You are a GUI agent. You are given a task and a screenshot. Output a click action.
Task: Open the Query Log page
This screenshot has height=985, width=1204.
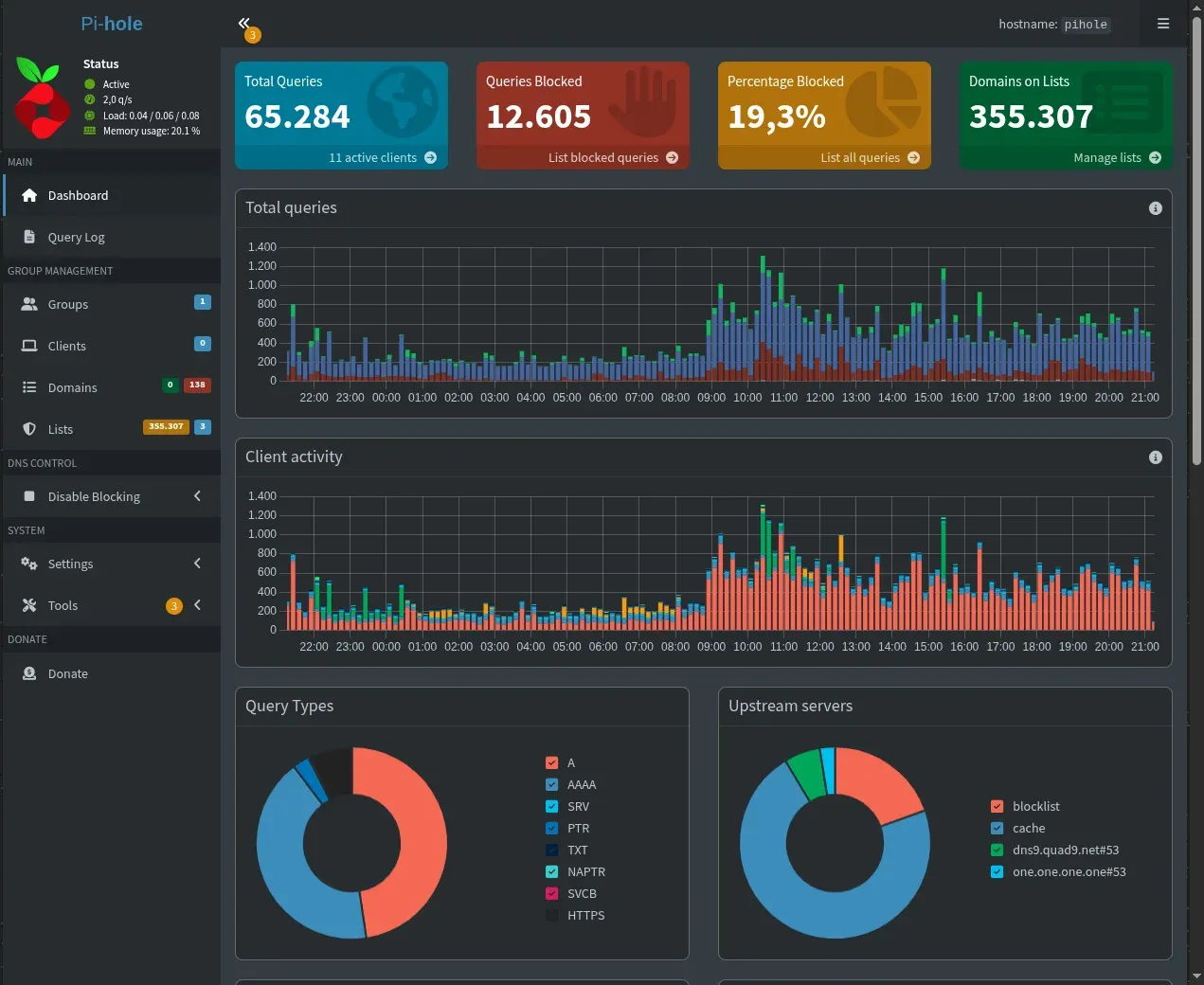coord(112,237)
